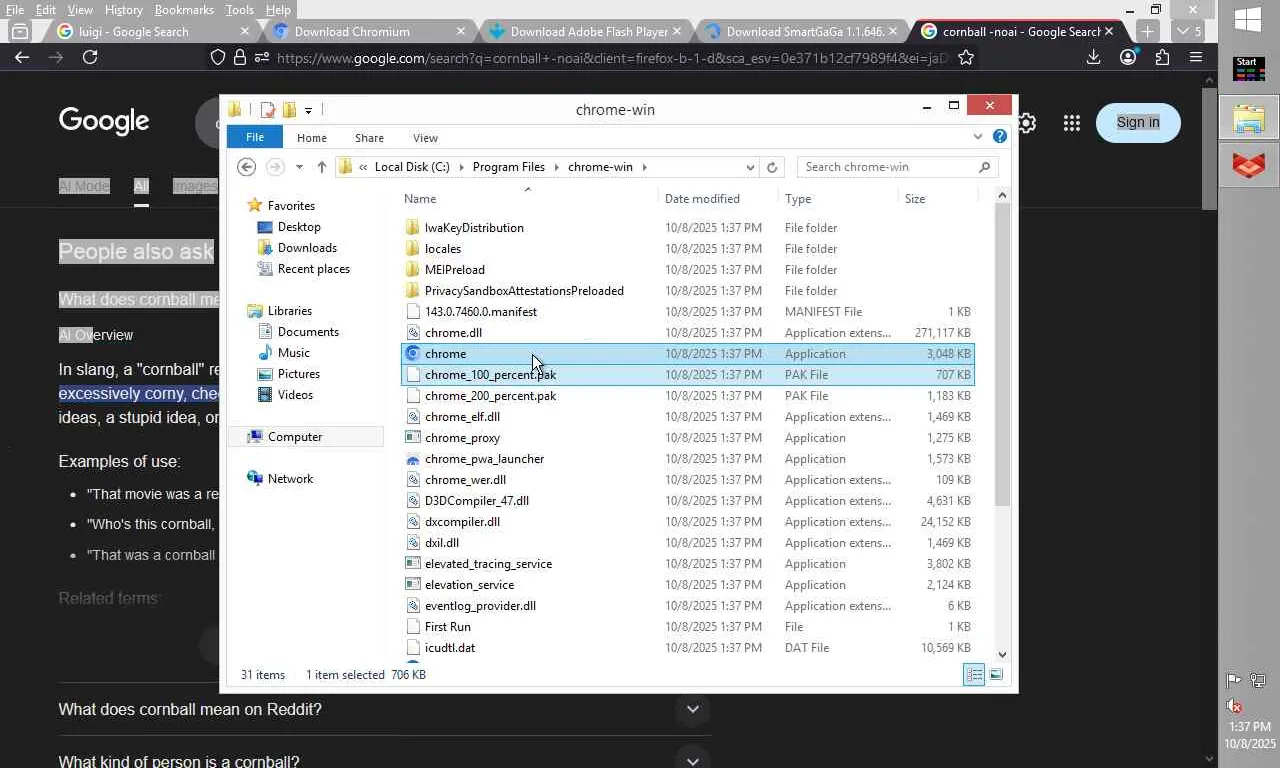Open Explorer's blue File ribbon tab
1280x768 pixels.
255,137
